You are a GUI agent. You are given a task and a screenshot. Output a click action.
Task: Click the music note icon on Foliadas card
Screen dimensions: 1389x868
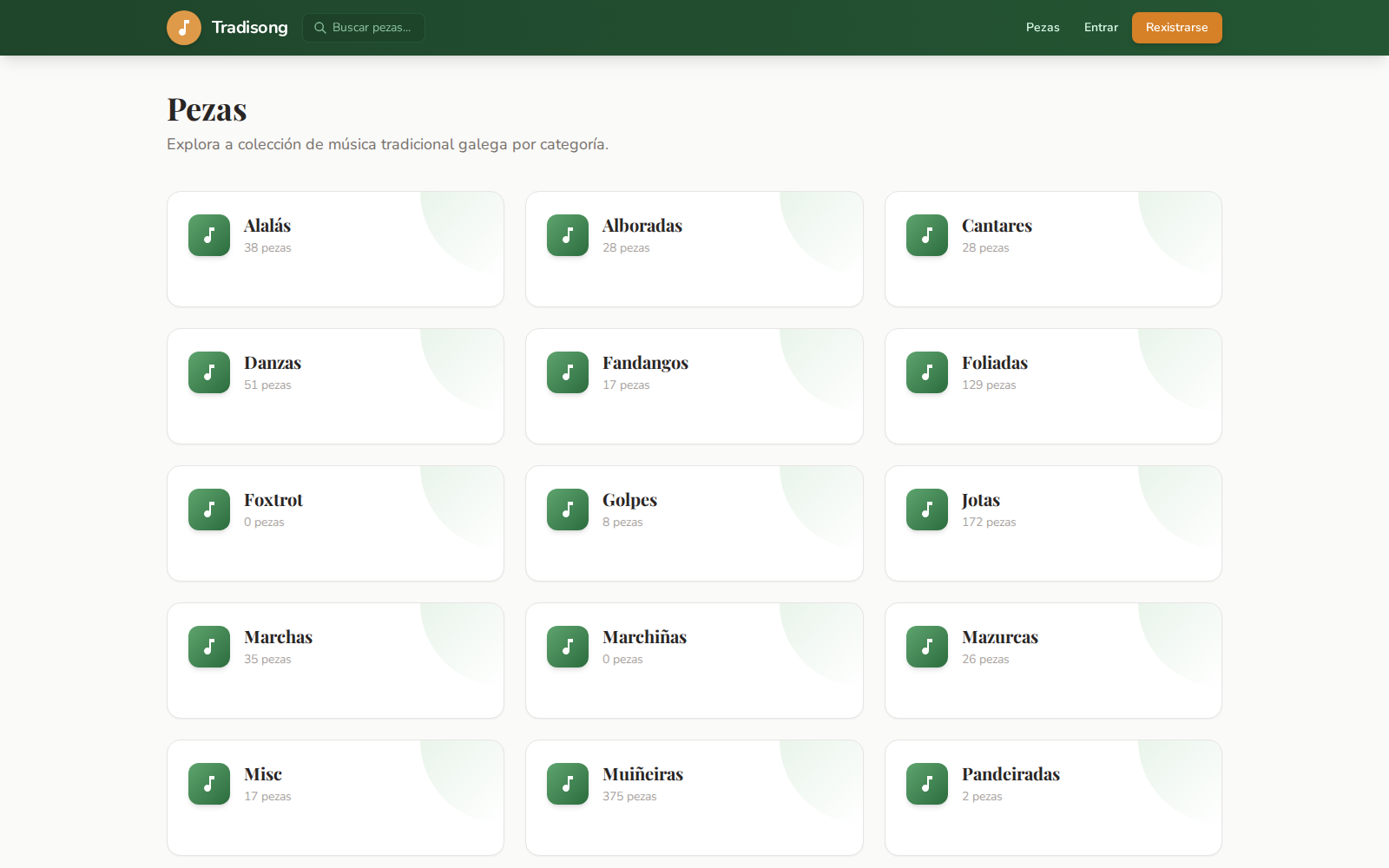[926, 372]
